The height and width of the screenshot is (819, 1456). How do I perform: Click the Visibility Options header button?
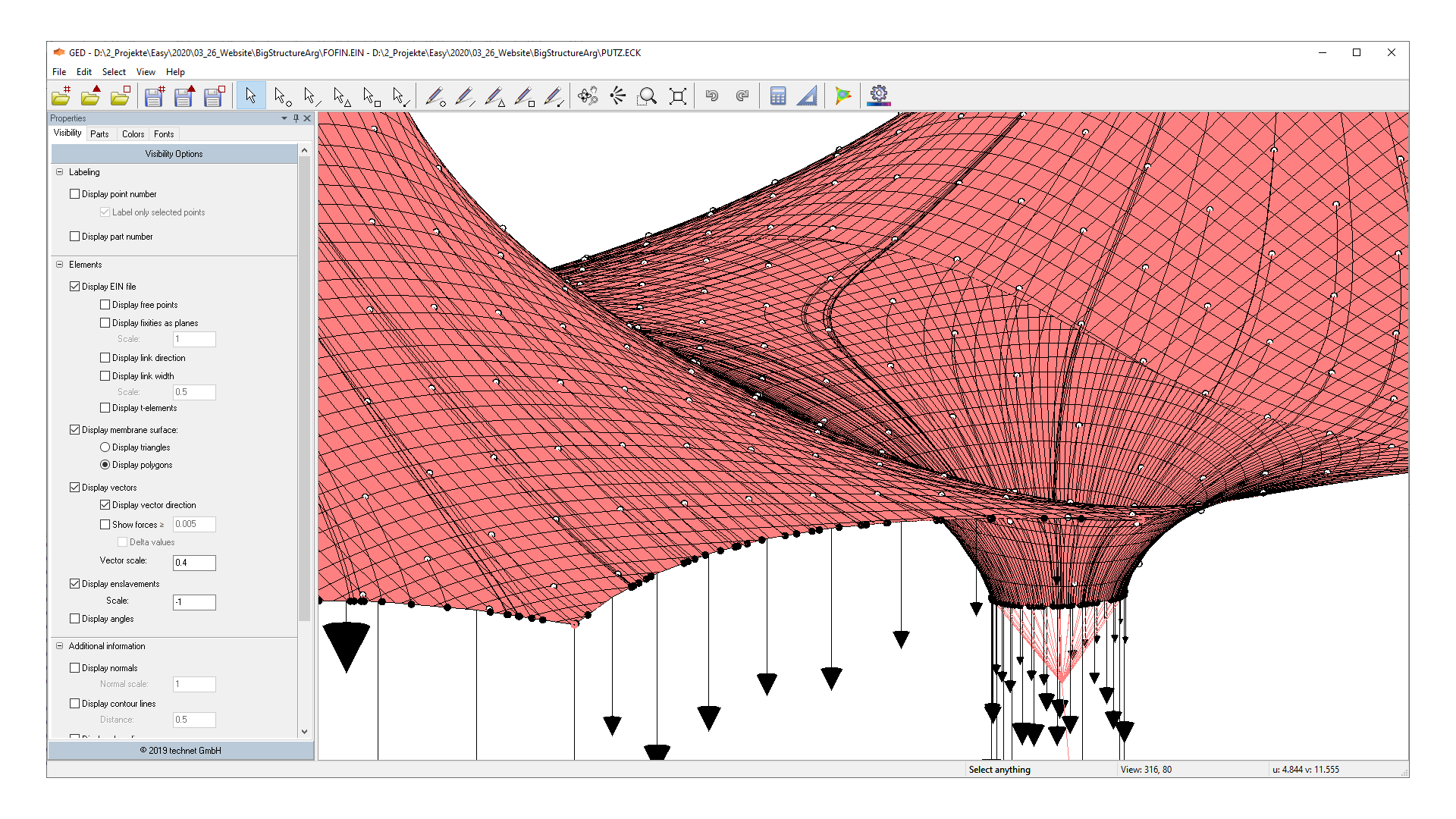coord(174,153)
